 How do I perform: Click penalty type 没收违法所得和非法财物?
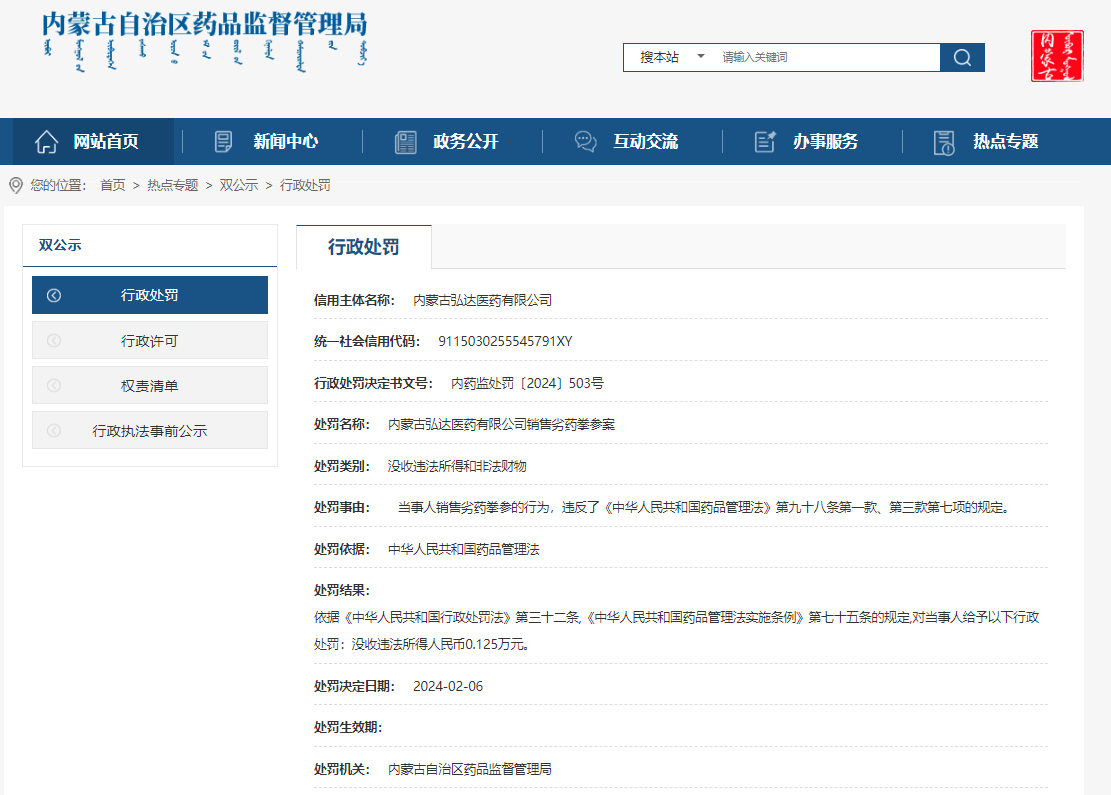click(457, 466)
